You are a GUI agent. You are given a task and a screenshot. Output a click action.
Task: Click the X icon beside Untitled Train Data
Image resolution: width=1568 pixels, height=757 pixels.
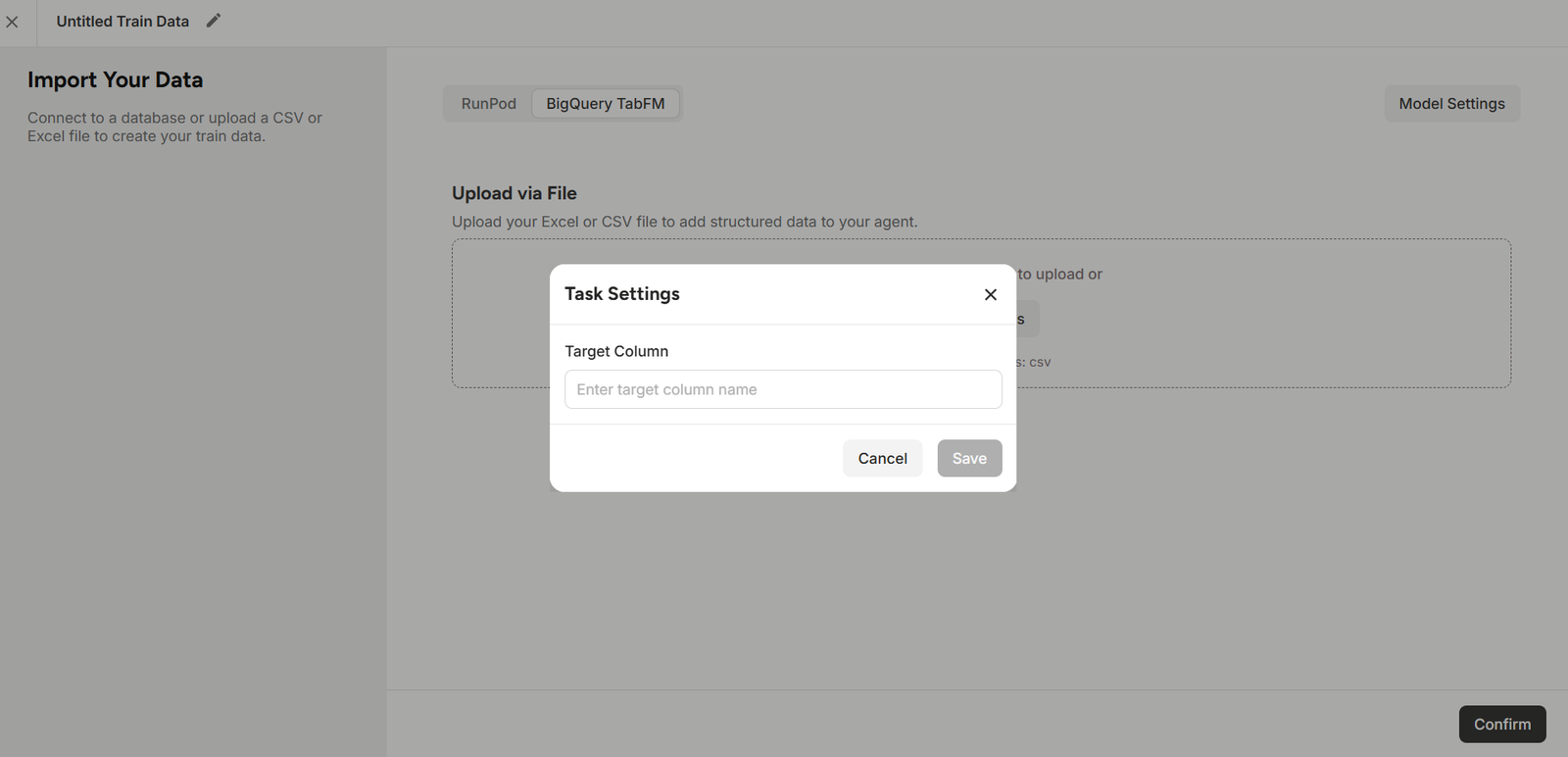(12, 22)
